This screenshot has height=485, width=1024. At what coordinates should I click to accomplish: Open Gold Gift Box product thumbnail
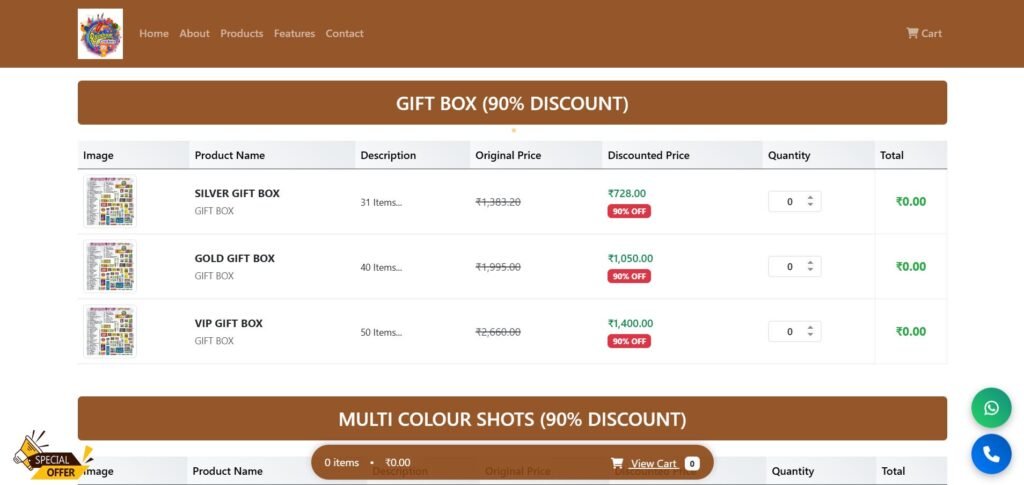coord(110,267)
